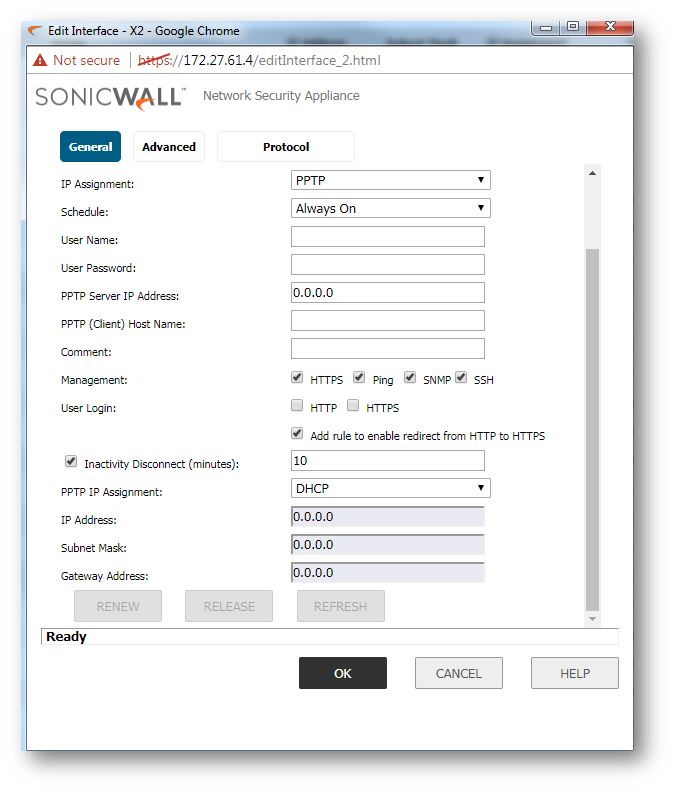Enable the HTTPS management checkbox

[297, 378]
